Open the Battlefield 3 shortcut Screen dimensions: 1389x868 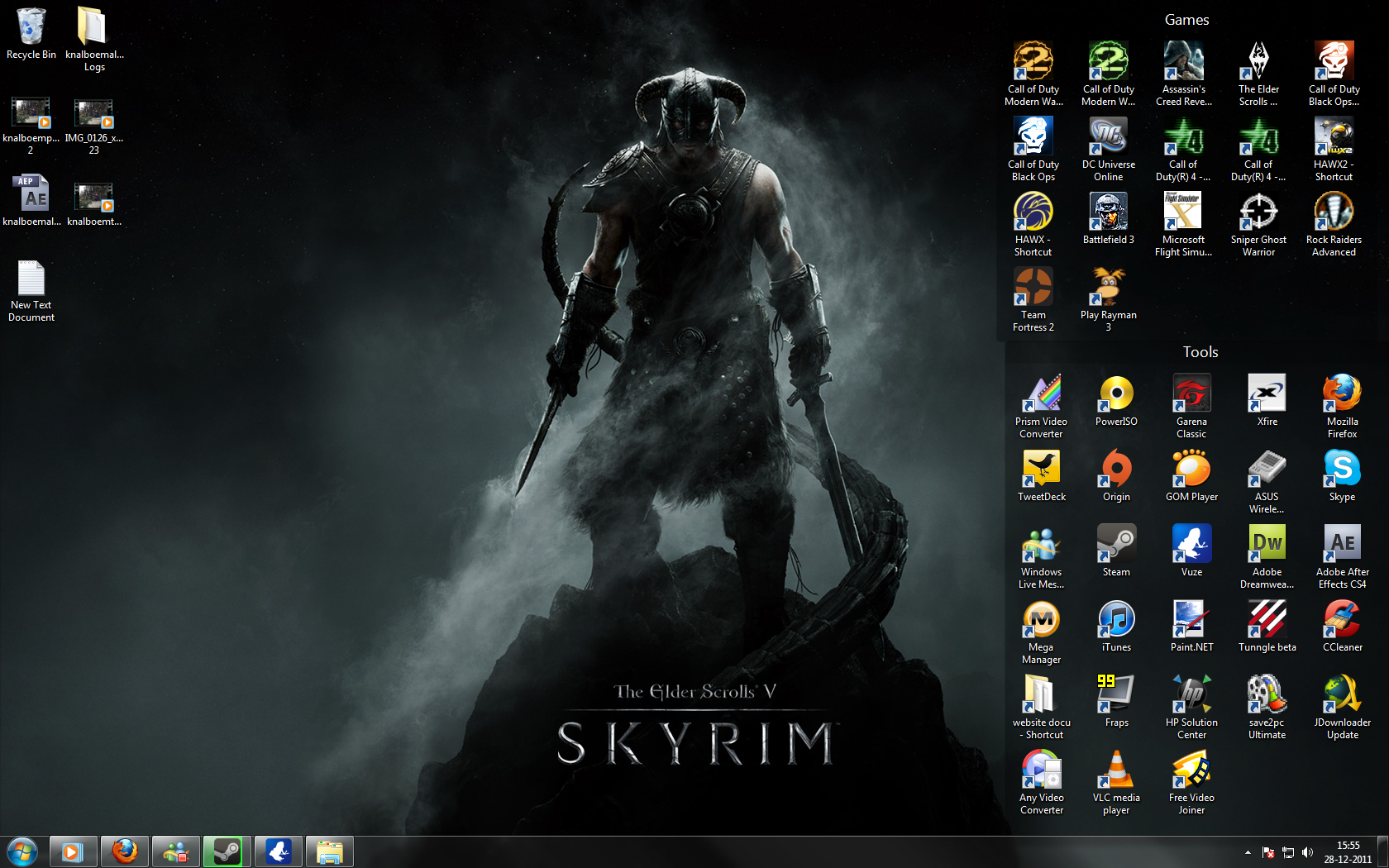click(x=1108, y=212)
